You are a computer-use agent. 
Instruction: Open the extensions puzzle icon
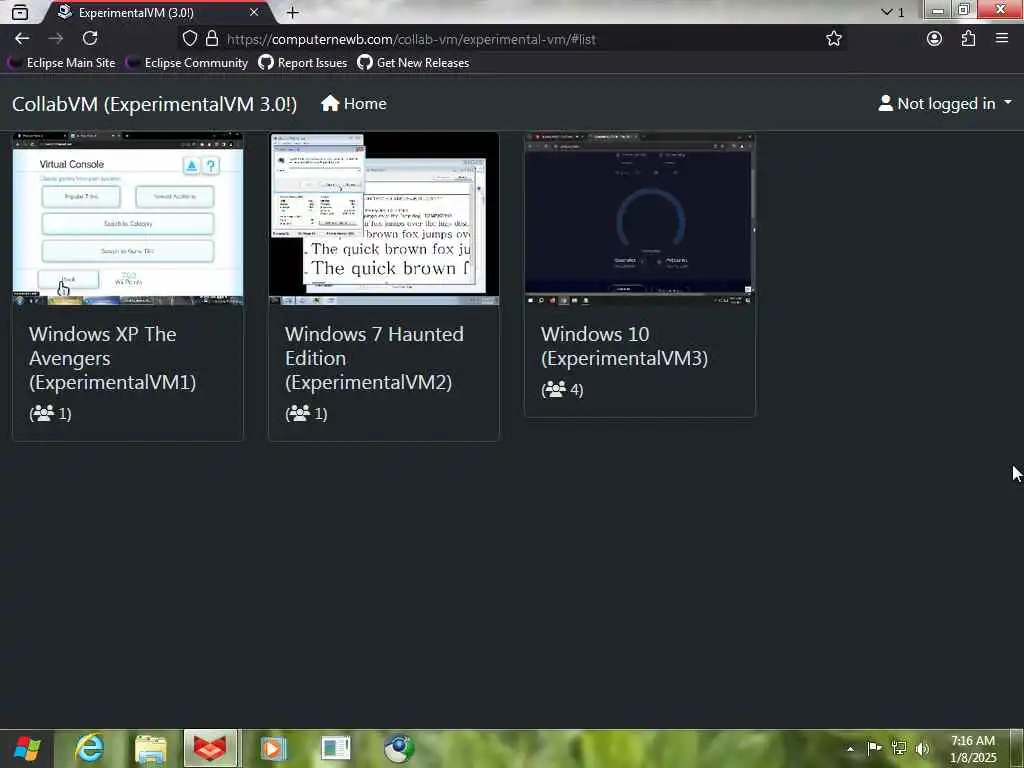968,39
